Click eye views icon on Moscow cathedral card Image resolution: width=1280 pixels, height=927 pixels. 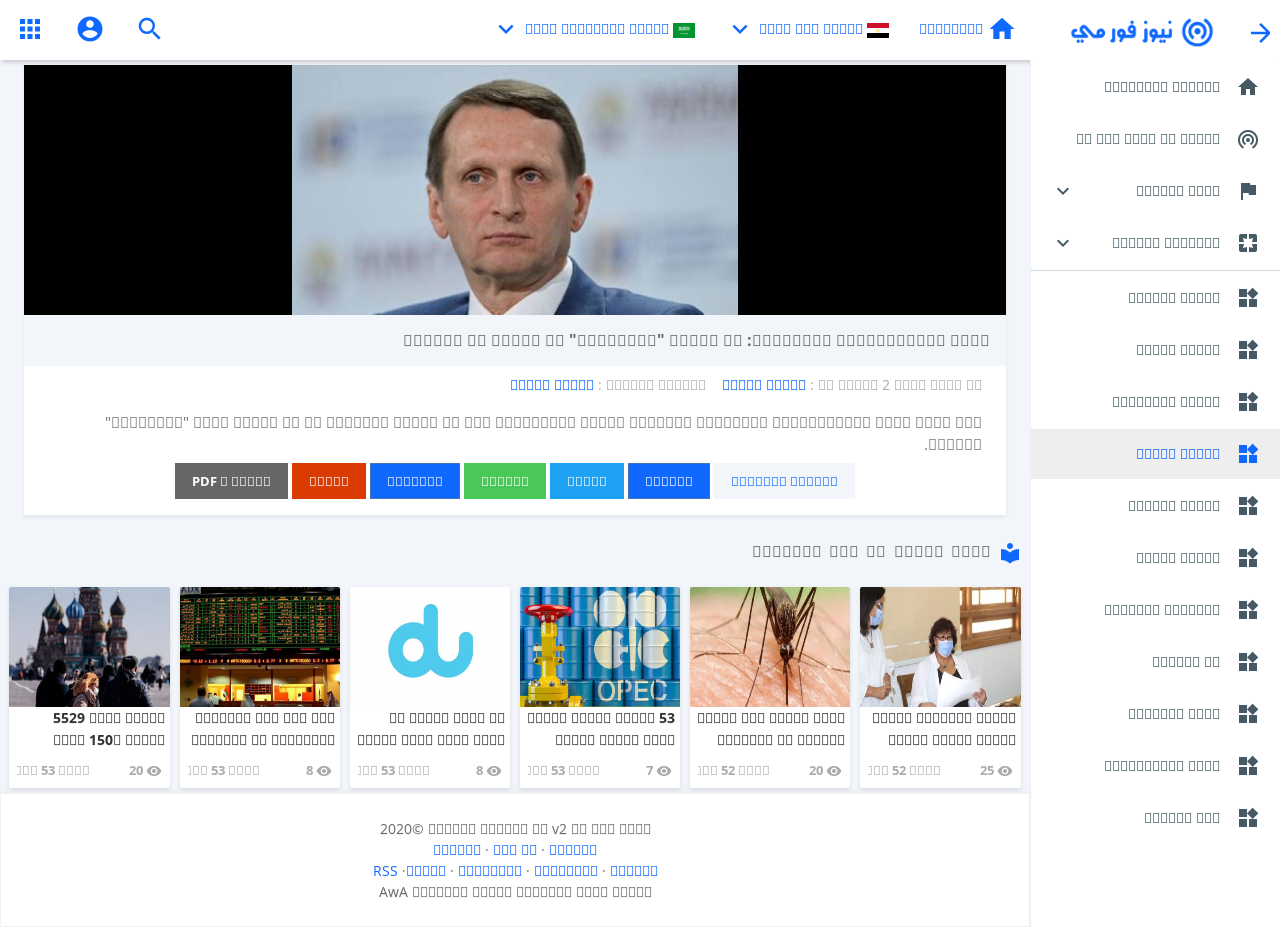point(155,771)
